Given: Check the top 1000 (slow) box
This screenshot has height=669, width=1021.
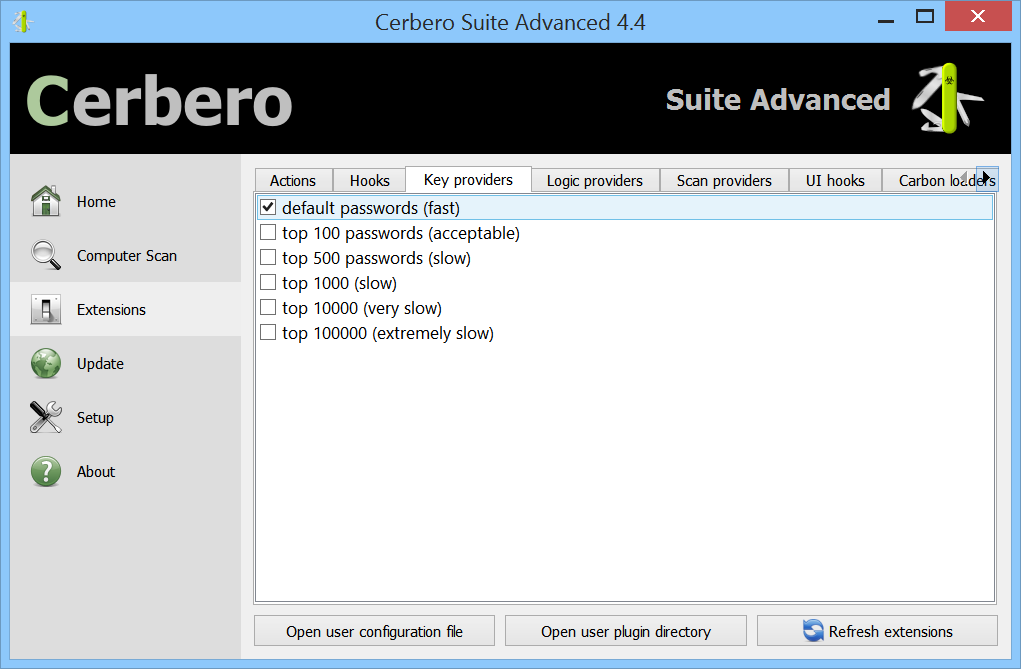Looking at the screenshot, I should tap(268, 282).
